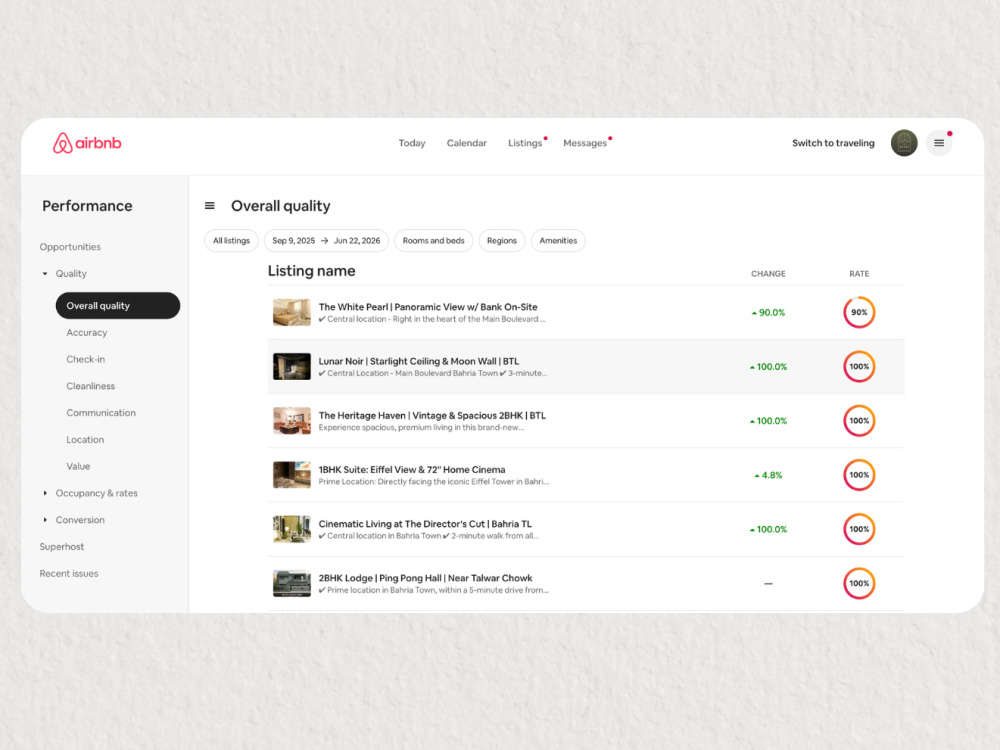Select Value in the sidebar
The height and width of the screenshot is (750, 1000).
[x=78, y=466]
